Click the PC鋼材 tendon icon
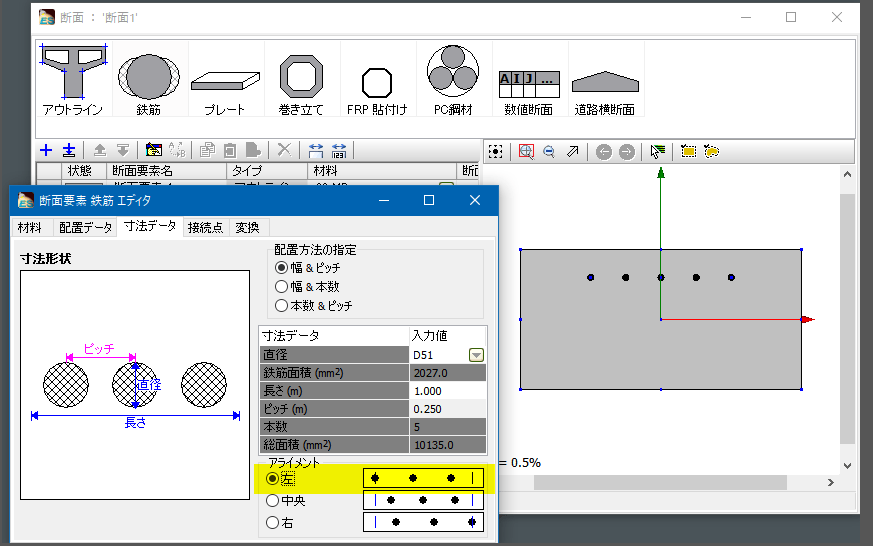The height and width of the screenshot is (546, 873). point(453,80)
